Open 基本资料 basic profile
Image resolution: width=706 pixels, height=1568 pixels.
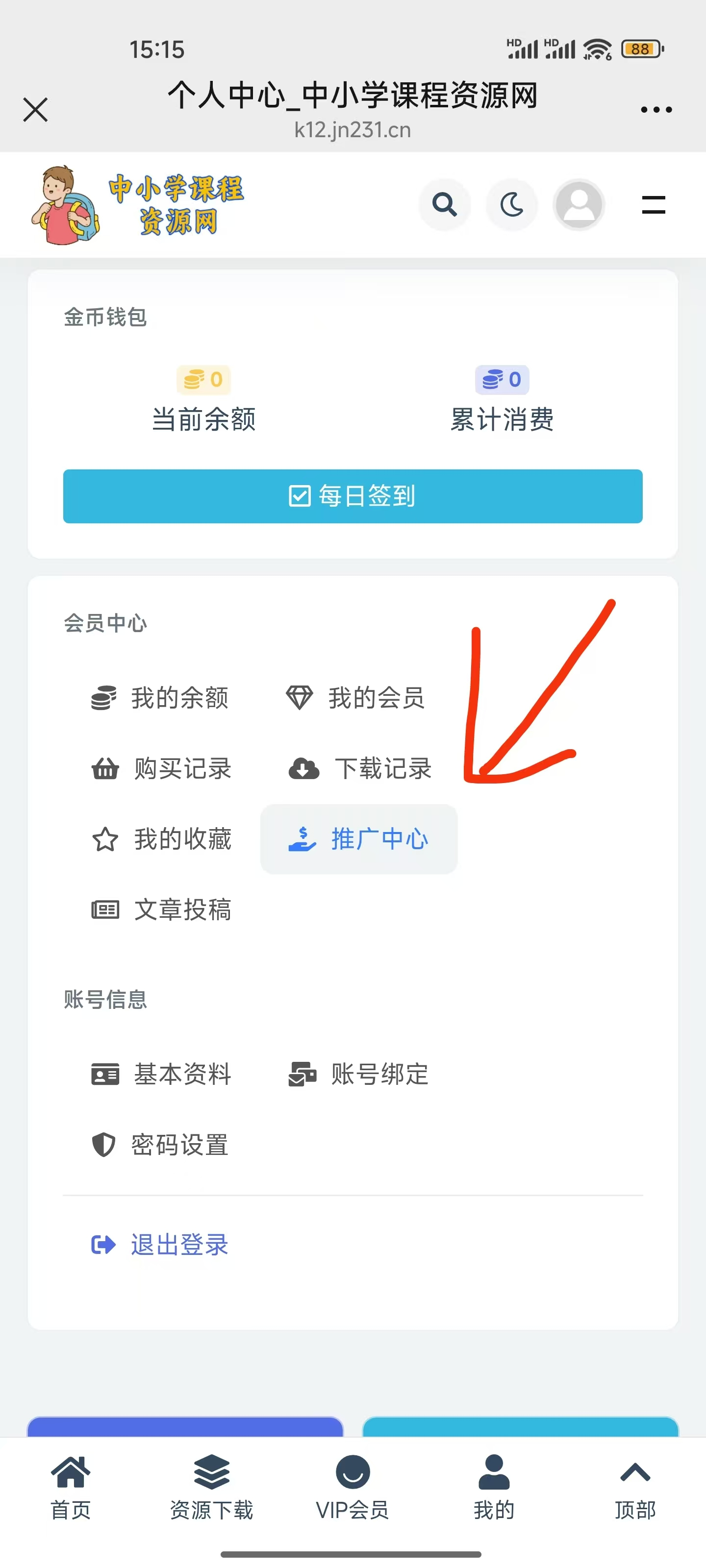(x=161, y=1075)
